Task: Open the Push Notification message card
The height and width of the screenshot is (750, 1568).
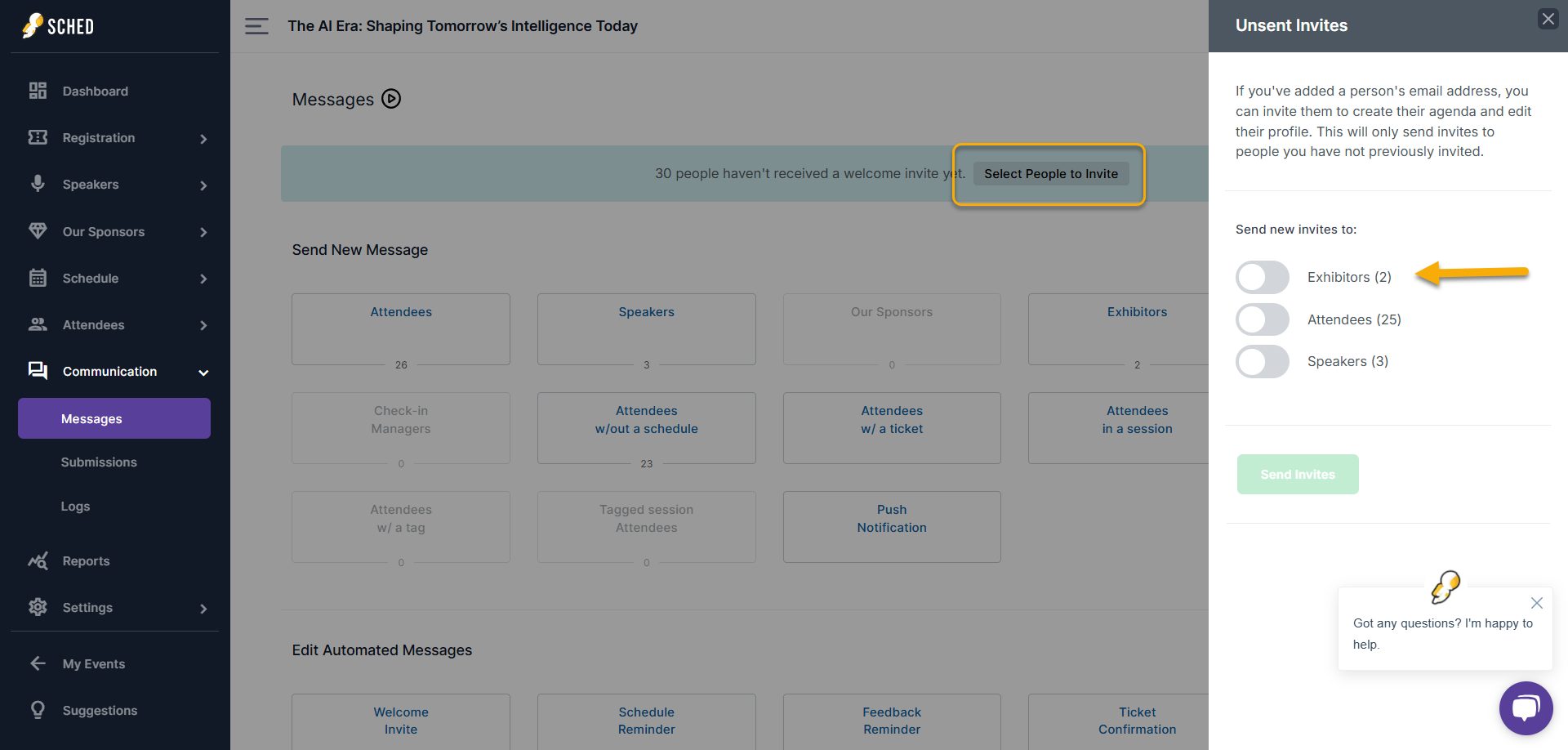Action: pos(892,526)
